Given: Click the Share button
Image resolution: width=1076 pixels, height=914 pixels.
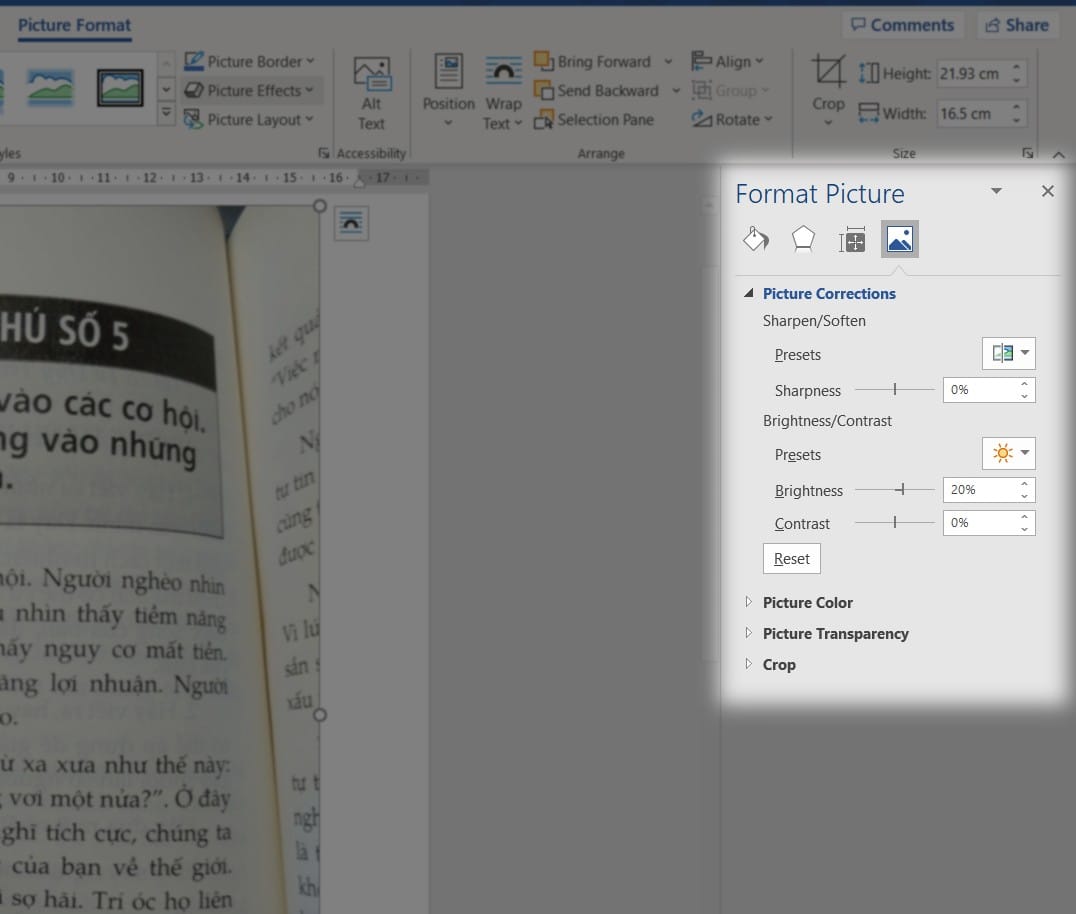Looking at the screenshot, I should point(1017,25).
